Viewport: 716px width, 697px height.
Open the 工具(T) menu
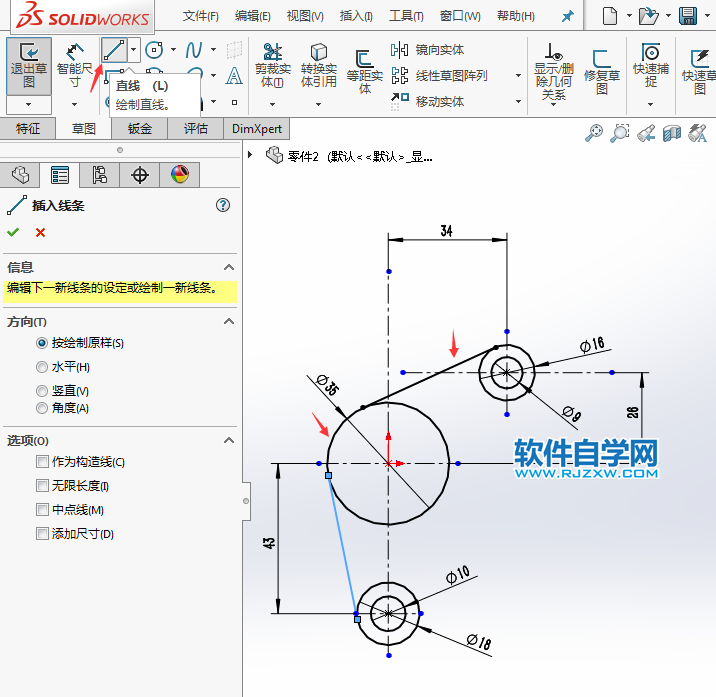tap(406, 16)
